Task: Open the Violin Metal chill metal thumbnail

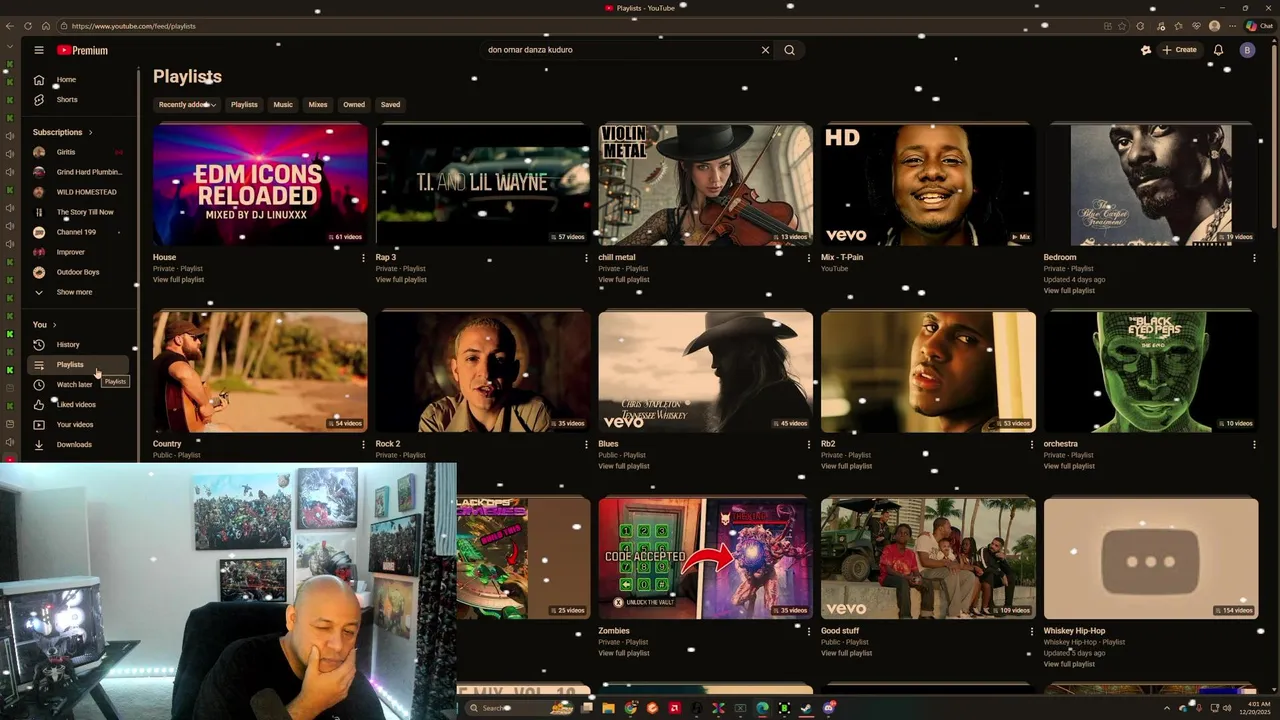Action: point(706,184)
